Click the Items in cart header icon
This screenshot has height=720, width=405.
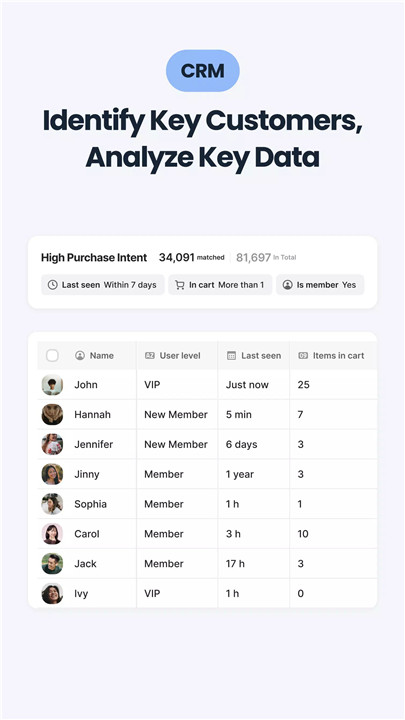click(303, 355)
